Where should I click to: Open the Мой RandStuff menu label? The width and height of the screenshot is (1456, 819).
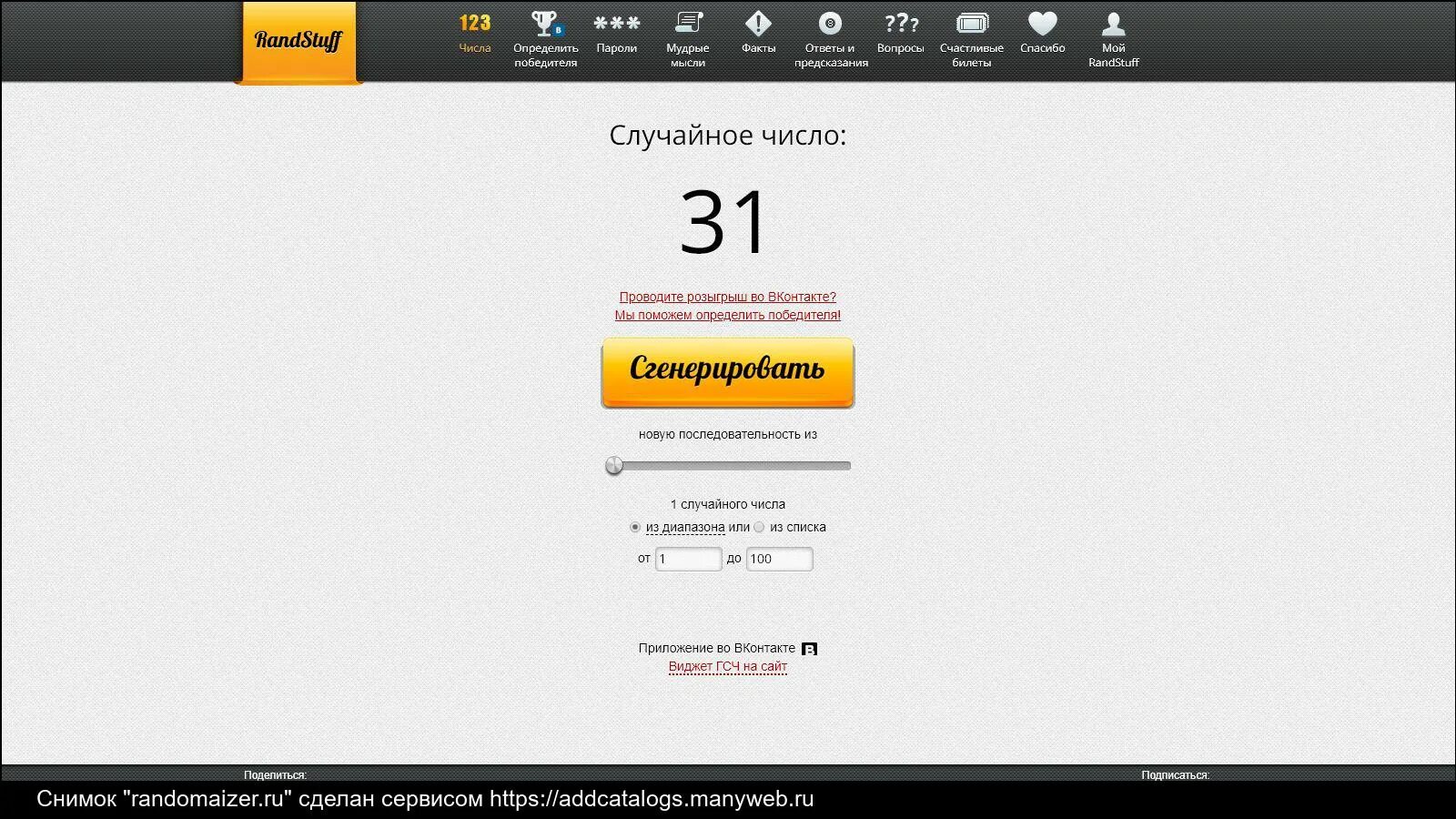click(x=1114, y=56)
